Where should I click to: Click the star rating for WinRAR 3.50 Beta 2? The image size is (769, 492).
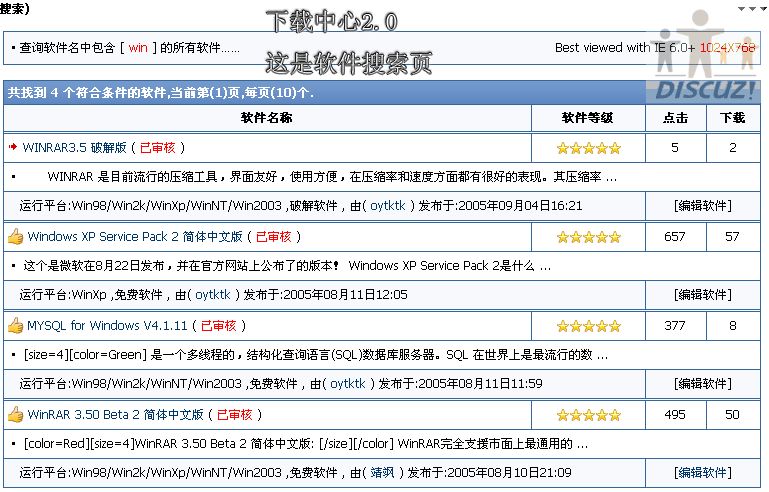[589, 415]
